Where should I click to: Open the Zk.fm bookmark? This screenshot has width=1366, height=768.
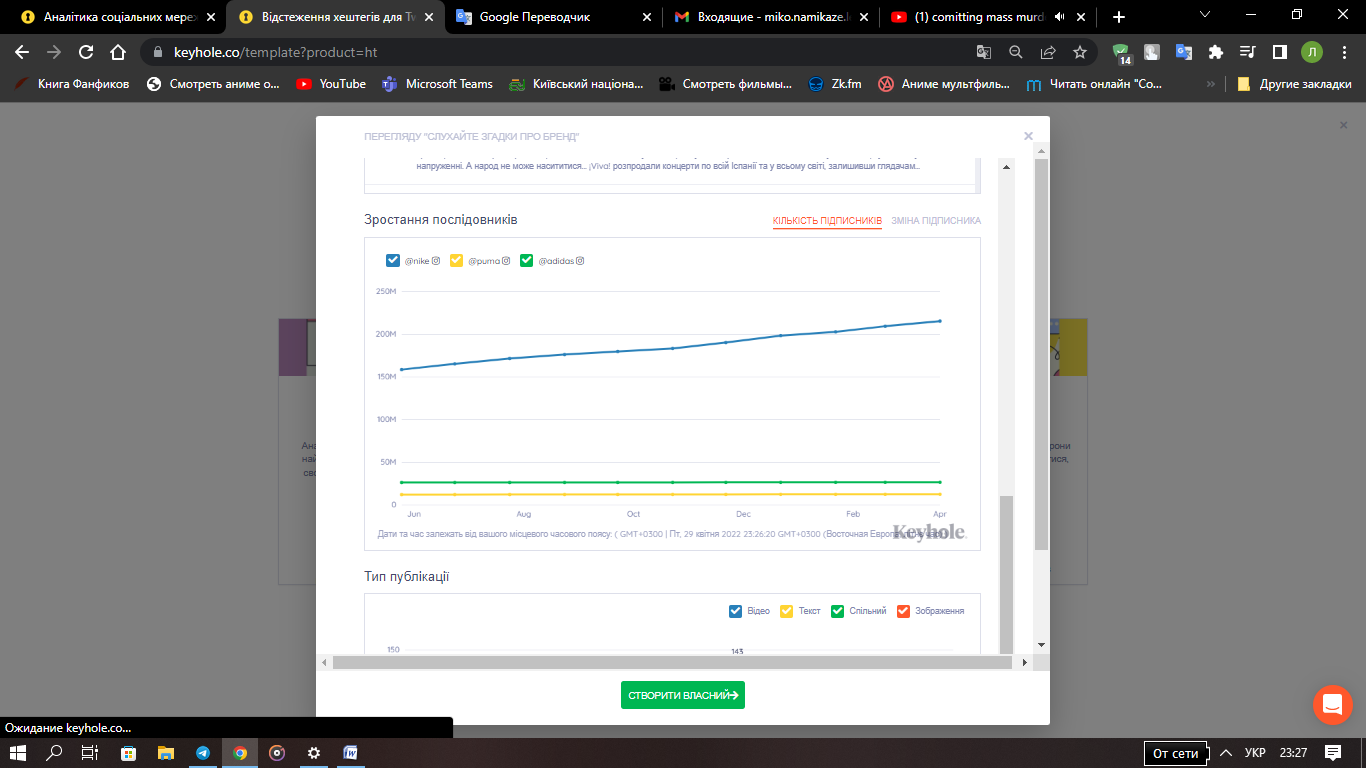tap(835, 84)
